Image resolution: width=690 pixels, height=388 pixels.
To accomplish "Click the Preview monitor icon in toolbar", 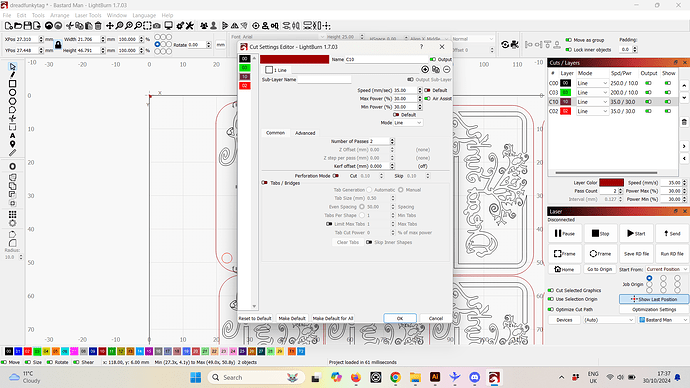I will point(169,26).
